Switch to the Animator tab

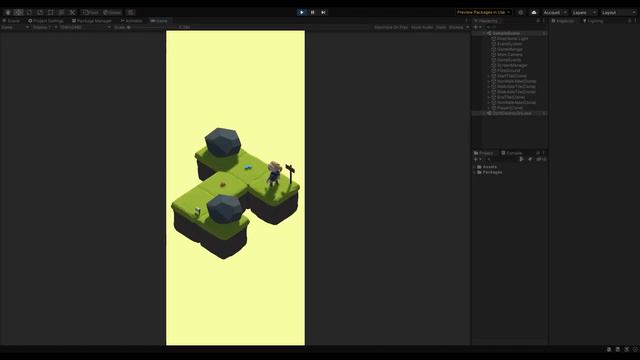(131, 21)
